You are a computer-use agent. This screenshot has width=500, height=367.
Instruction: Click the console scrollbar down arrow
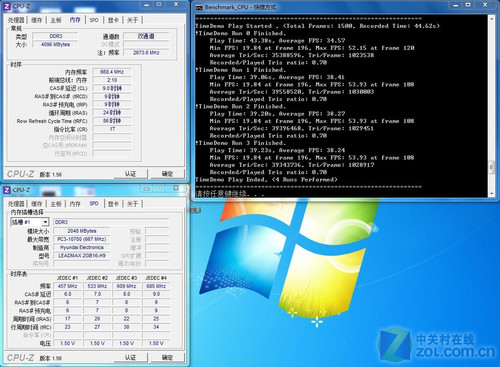click(491, 193)
